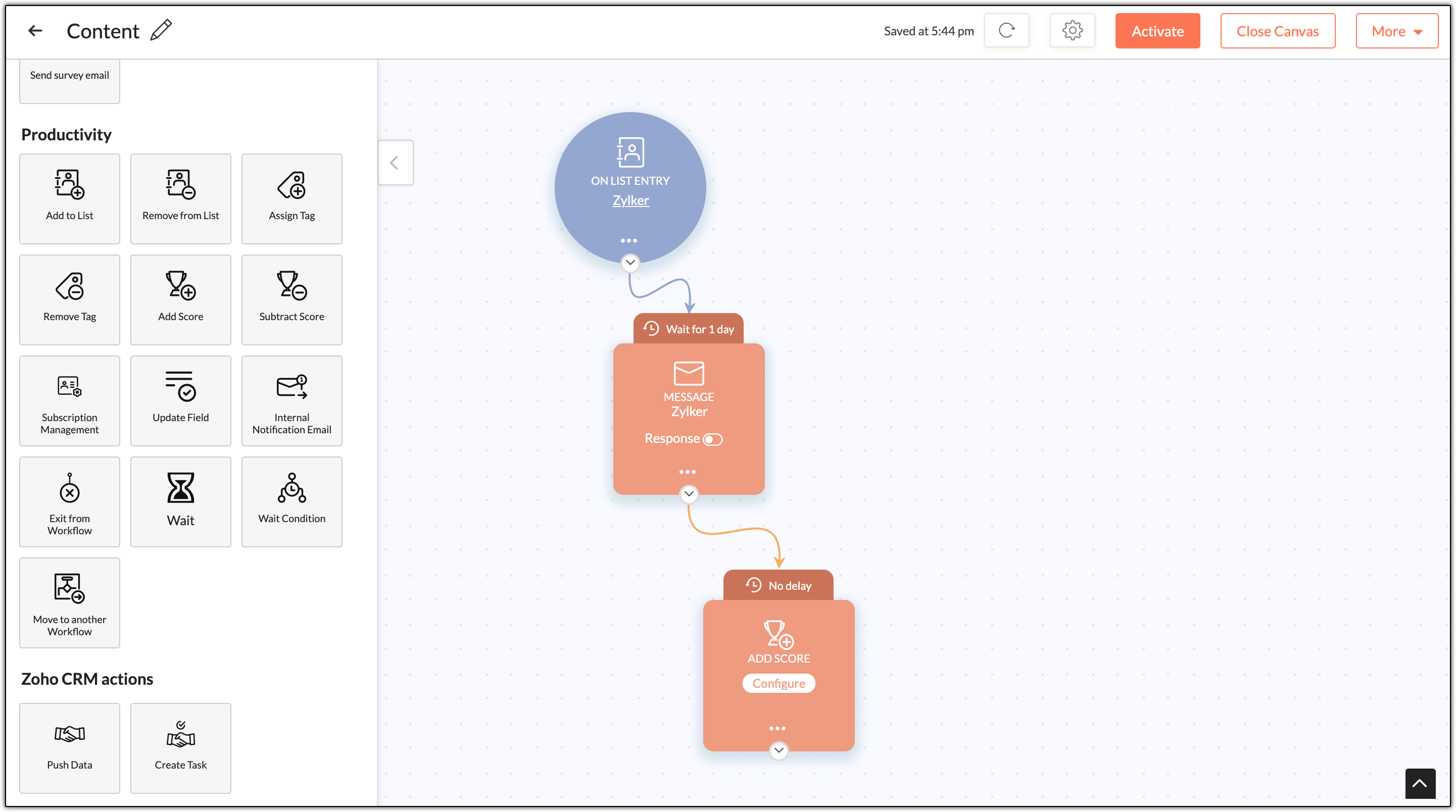The height and width of the screenshot is (812, 1456).
Task: Open the Zylker list link in trigger
Action: (x=631, y=200)
